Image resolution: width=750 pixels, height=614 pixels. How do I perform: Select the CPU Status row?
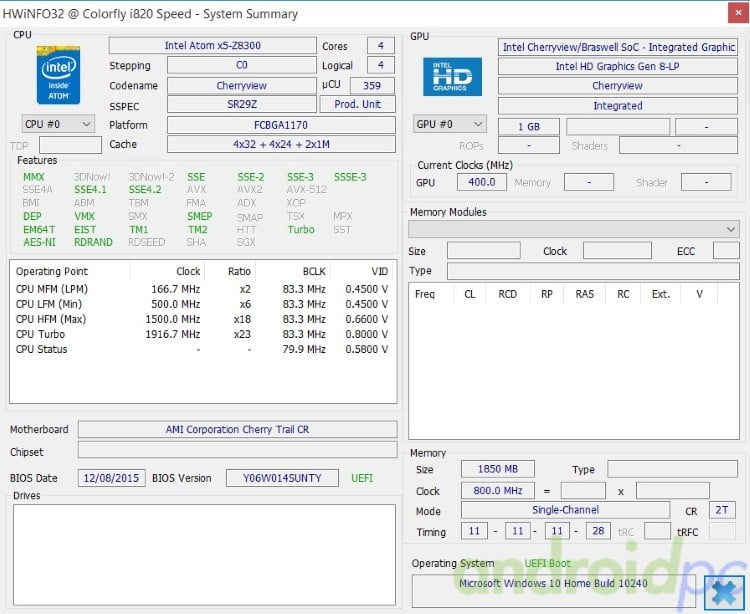202,349
